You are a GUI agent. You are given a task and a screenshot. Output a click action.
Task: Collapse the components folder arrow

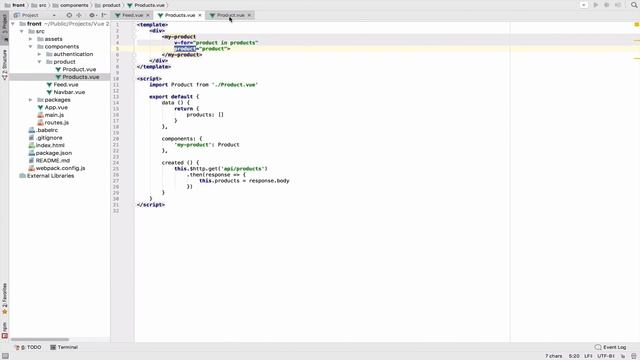click(31, 47)
